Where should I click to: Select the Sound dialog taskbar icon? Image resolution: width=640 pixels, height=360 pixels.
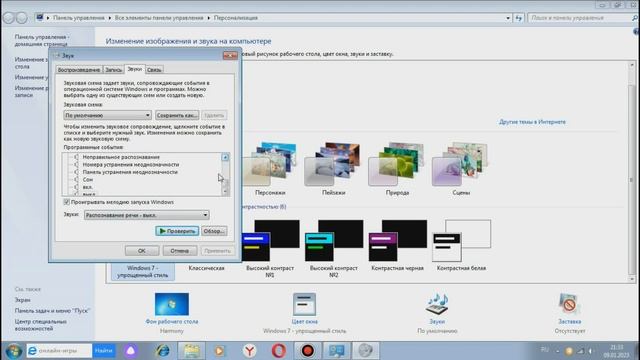click(x=366, y=351)
